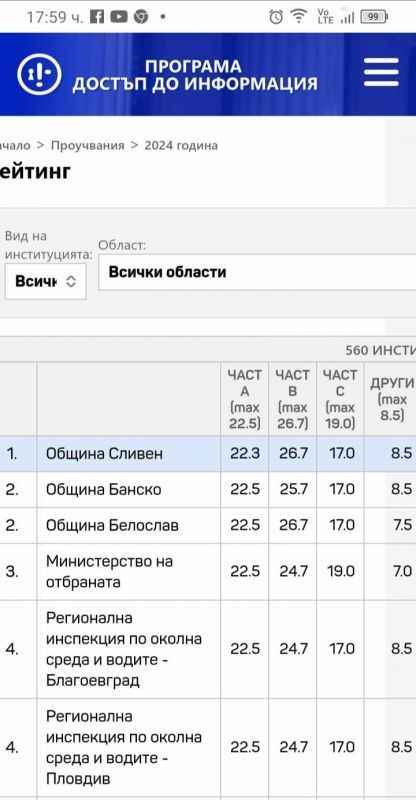This screenshot has width=416, height=800.
Task: Open the 'Община Банско' entry
Action: click(x=104, y=489)
